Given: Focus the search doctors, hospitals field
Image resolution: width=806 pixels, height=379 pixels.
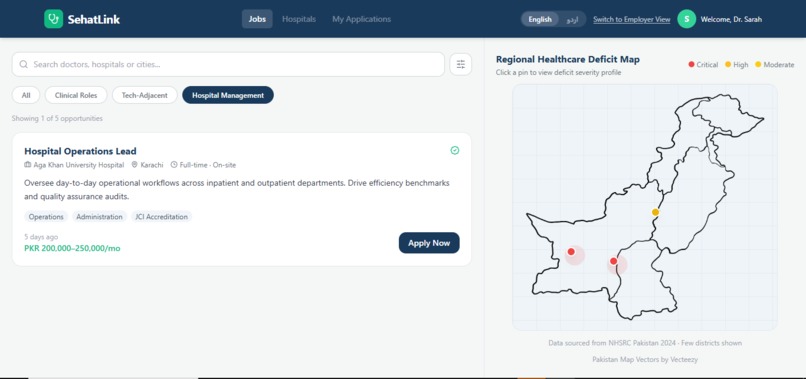Looking at the screenshot, I should click(x=228, y=64).
